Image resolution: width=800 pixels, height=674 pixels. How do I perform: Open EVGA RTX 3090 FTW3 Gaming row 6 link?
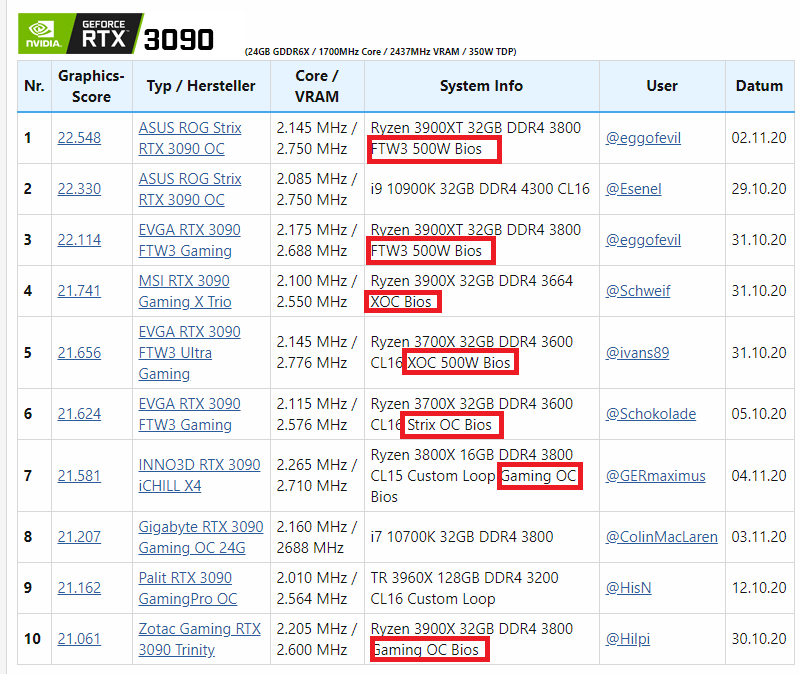(x=189, y=414)
